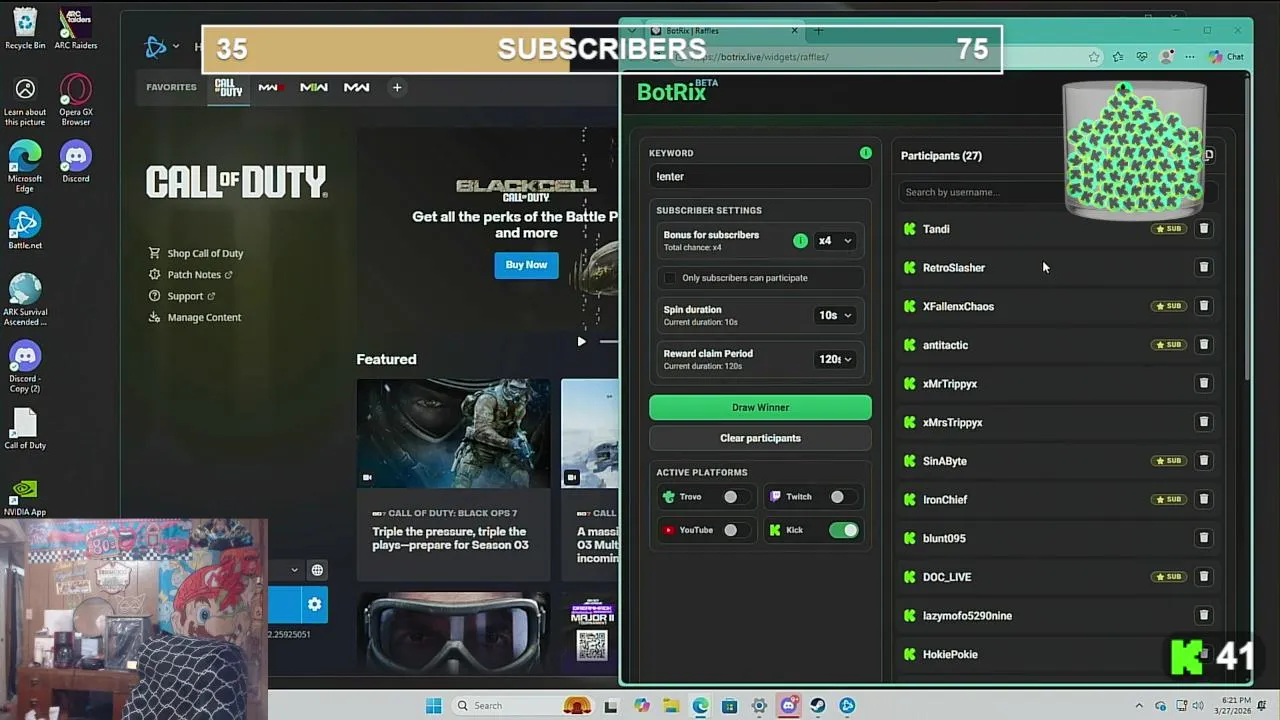1280x720 pixels.
Task: Click the Clear participants button
Action: point(760,438)
